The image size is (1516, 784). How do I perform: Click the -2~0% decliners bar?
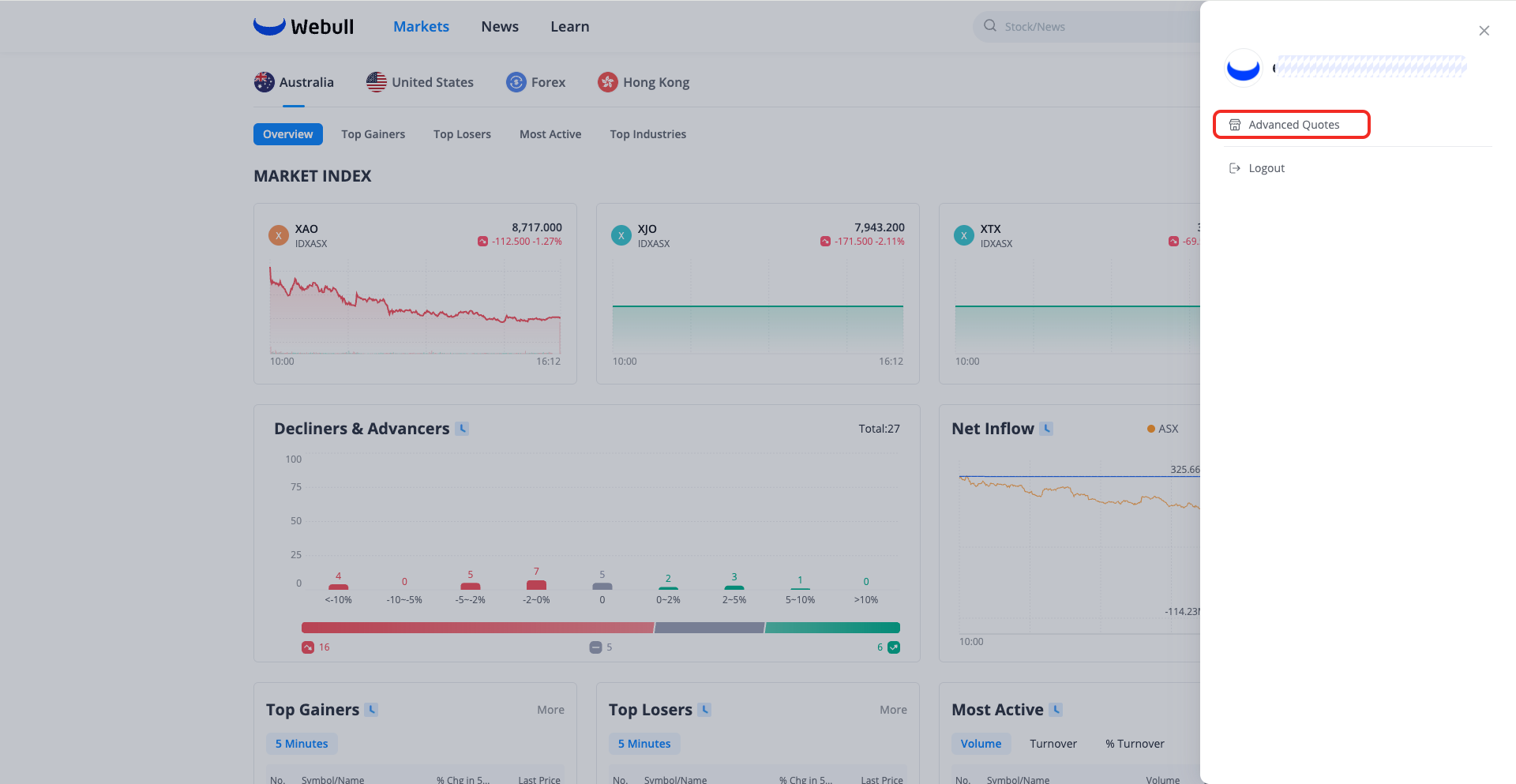536,585
